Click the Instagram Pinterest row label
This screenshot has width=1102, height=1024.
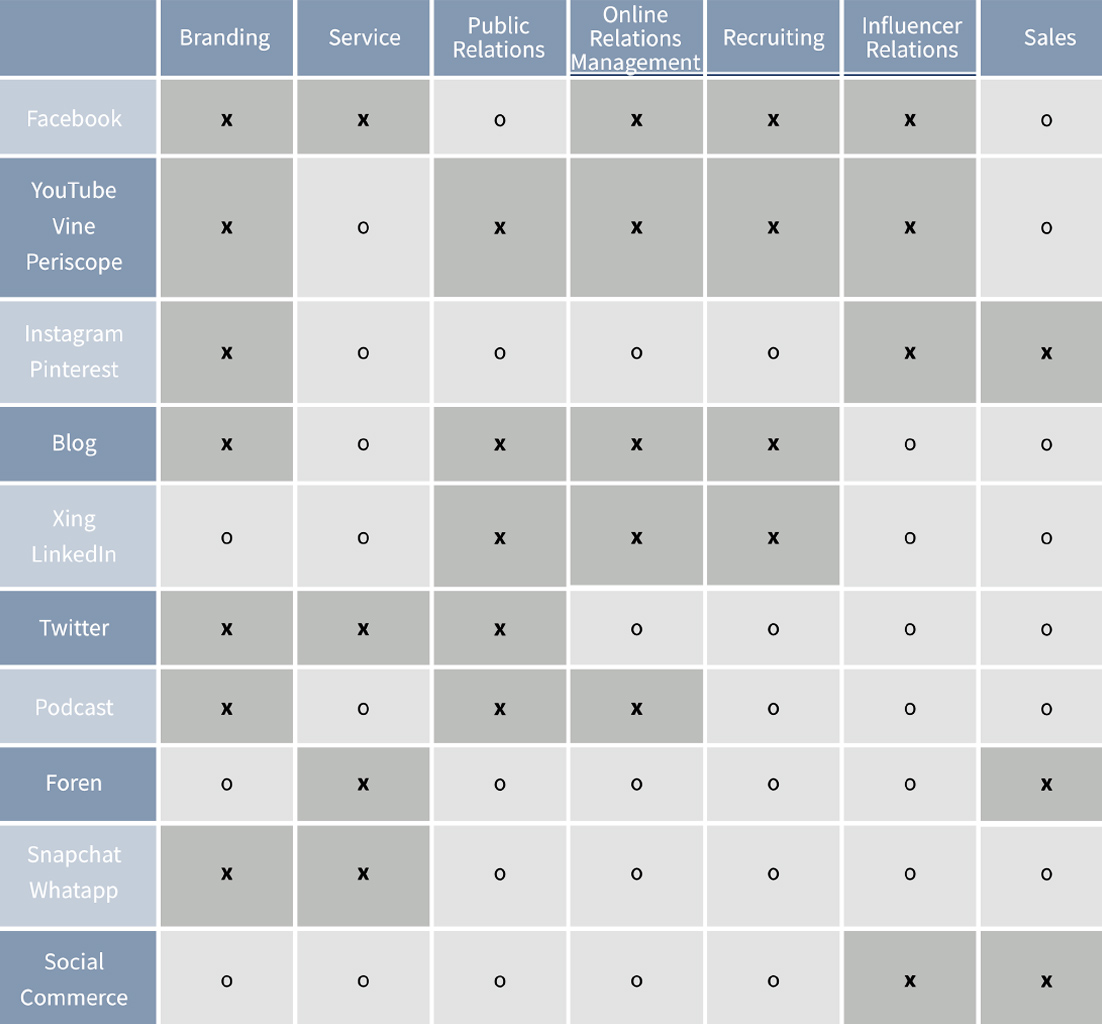click(75, 351)
